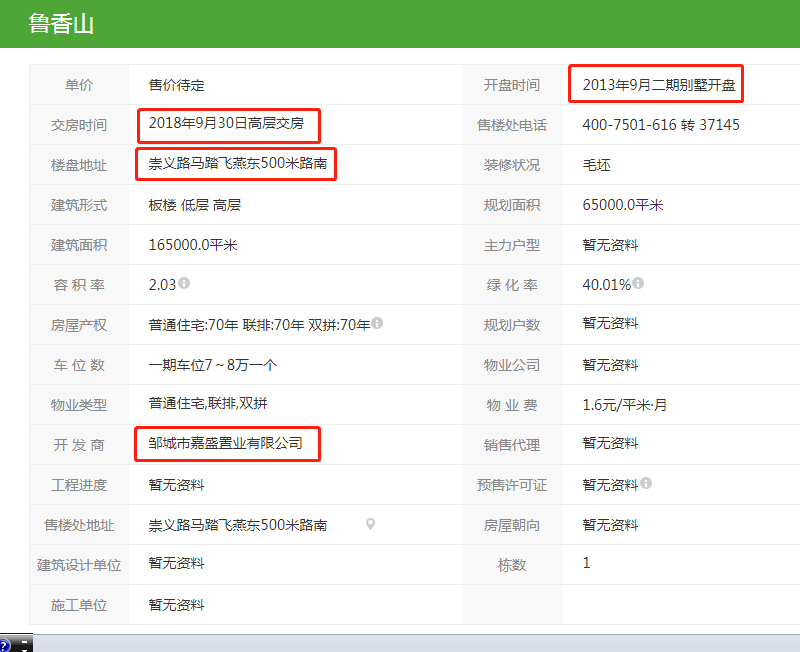Click the 工程进度 暂无资料 value
800x652 pixels.
(177, 485)
